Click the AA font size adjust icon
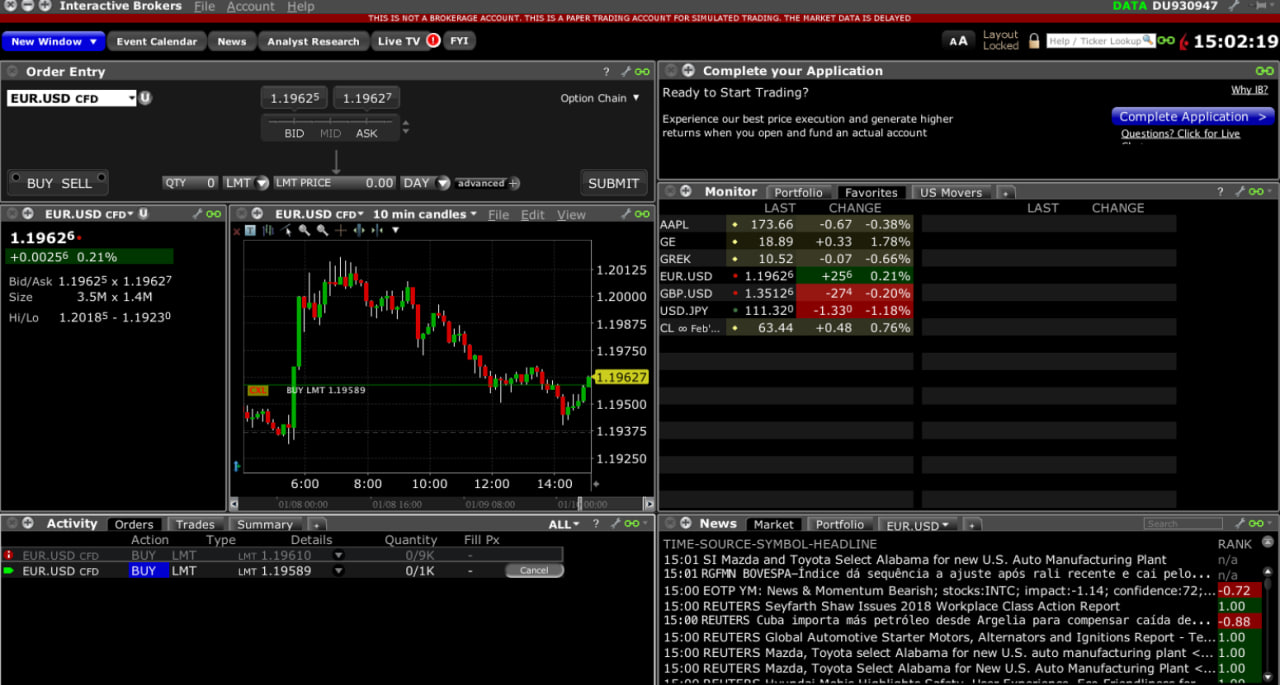 (958, 41)
